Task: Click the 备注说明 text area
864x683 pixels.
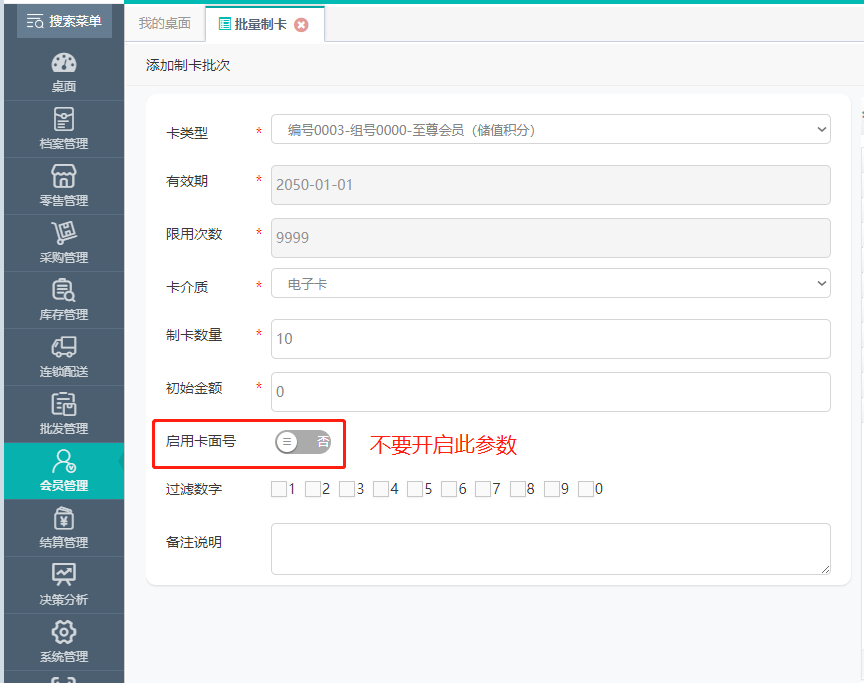Action: point(550,549)
